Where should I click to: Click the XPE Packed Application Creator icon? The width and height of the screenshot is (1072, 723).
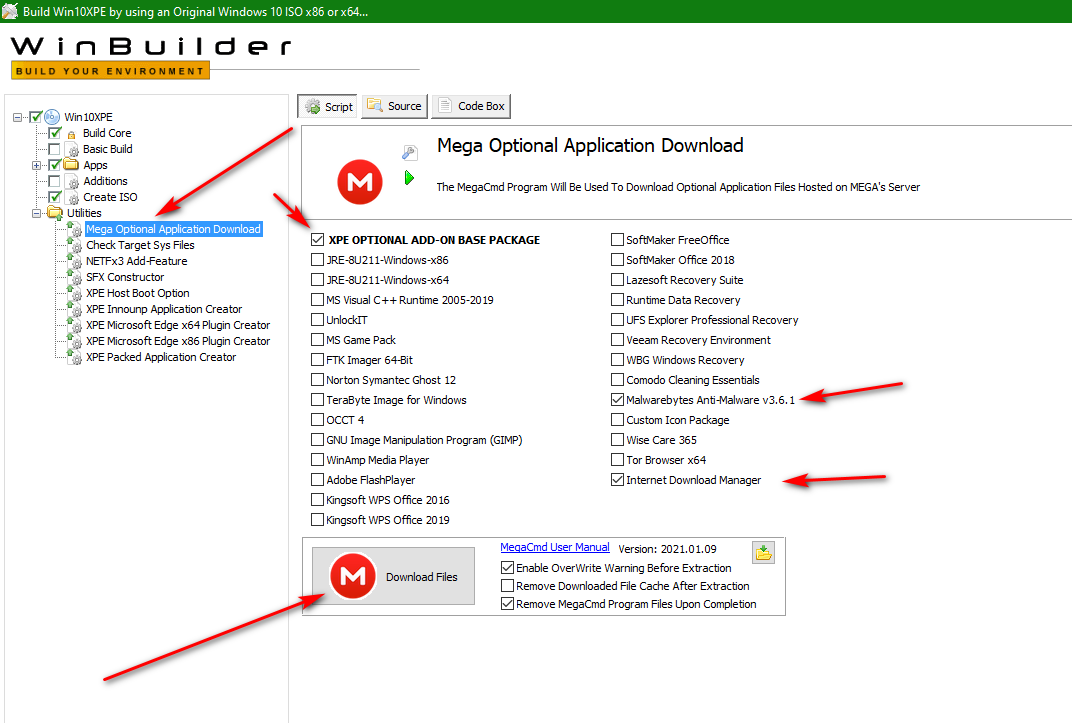tap(75, 357)
